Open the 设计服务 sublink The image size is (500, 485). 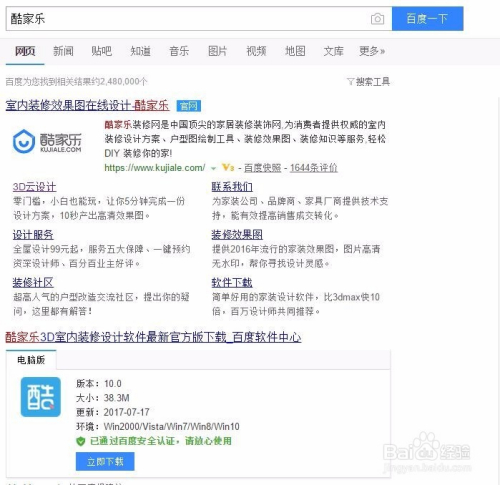click(x=33, y=235)
